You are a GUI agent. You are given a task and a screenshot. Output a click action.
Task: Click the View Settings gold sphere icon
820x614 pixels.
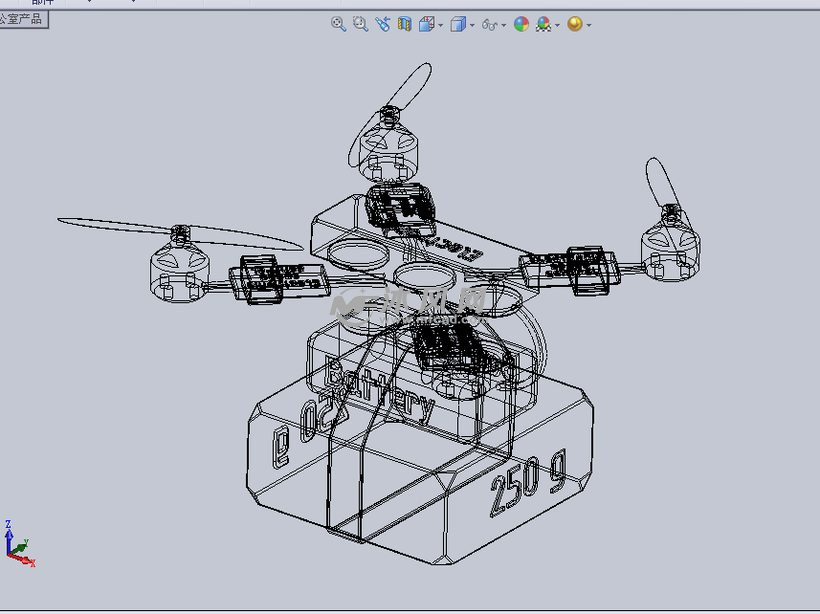pyautogui.click(x=574, y=24)
